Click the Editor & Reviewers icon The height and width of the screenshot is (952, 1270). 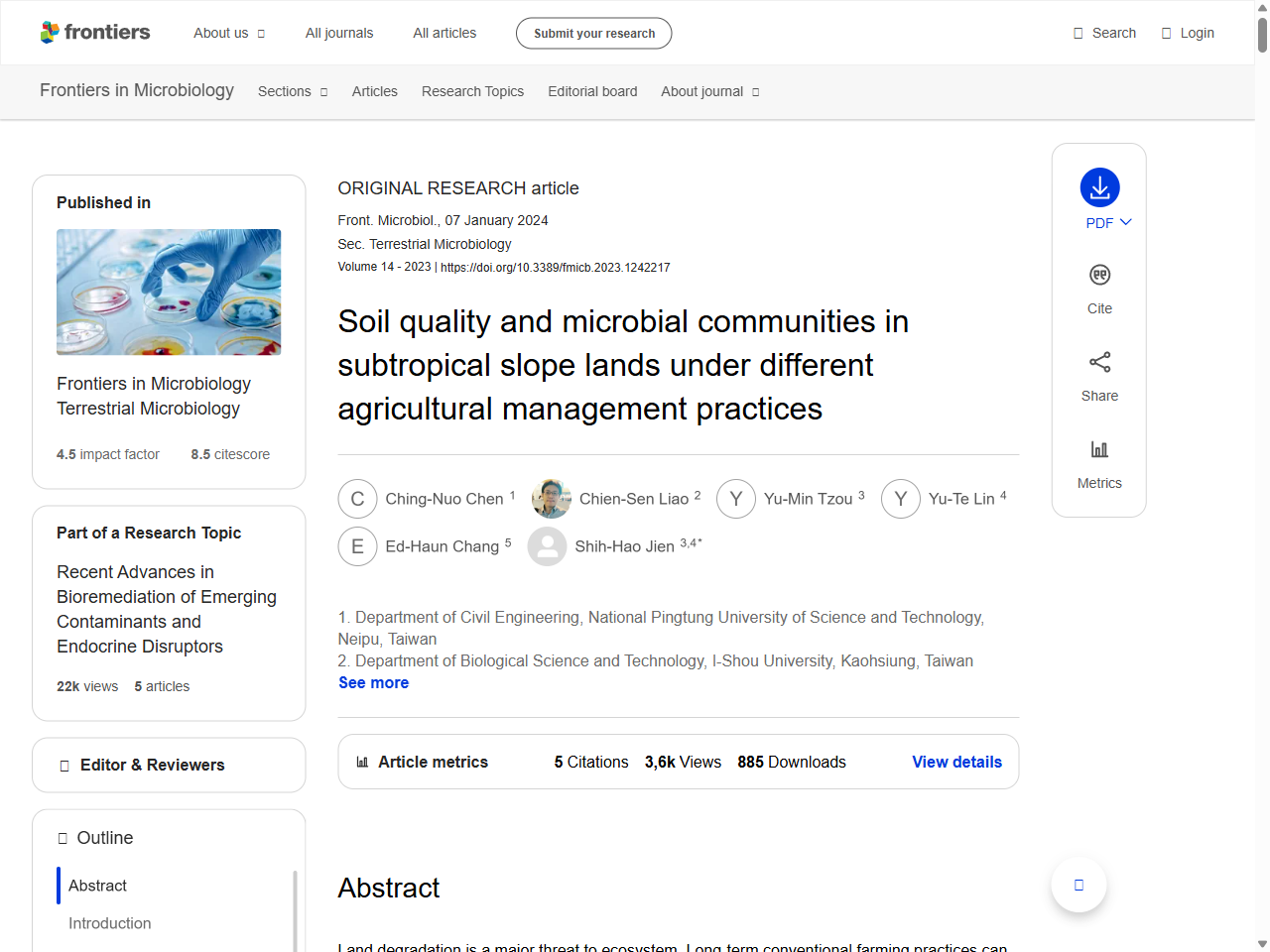64,766
